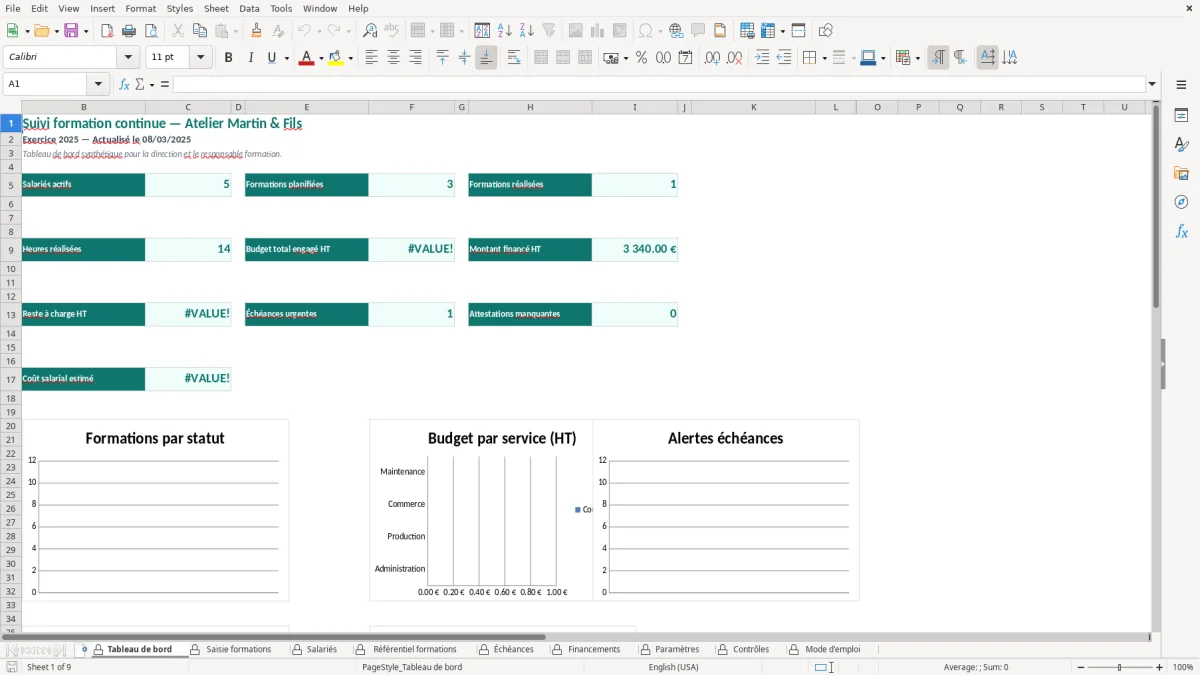Open the Data menu
Screen dimensions: 1200x675
pos(249,8)
